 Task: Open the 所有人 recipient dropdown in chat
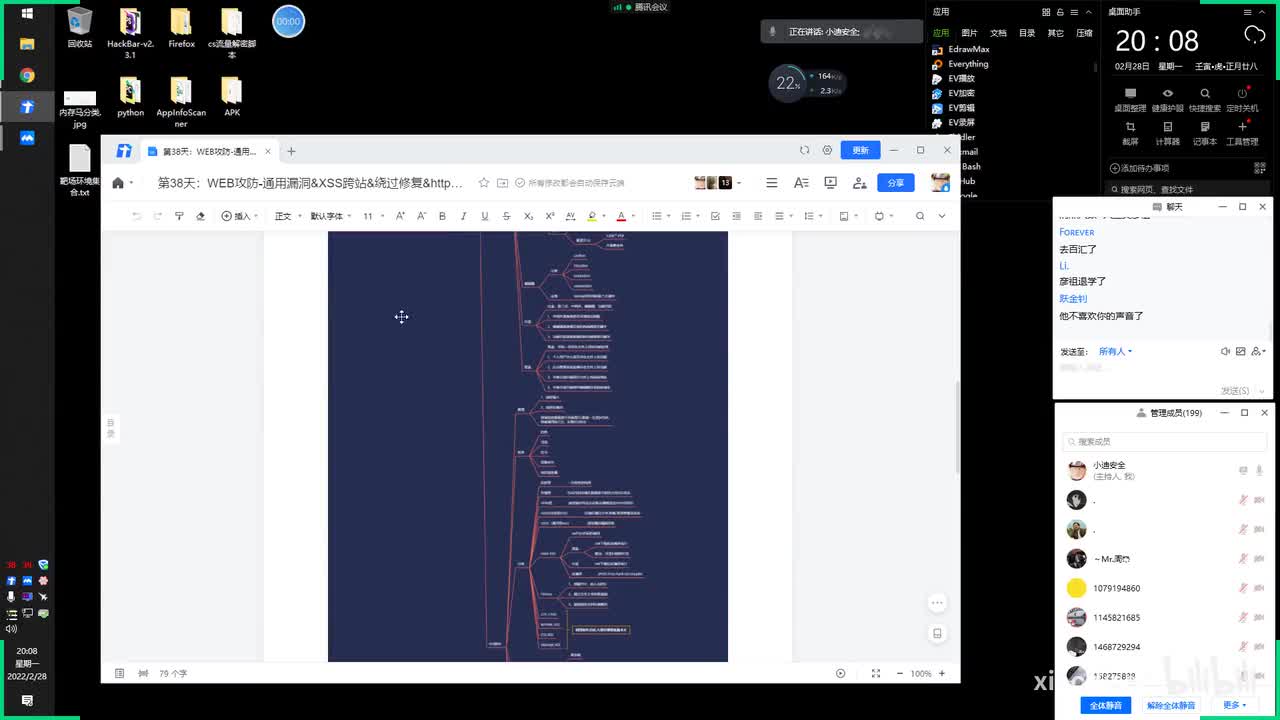(x=1115, y=352)
